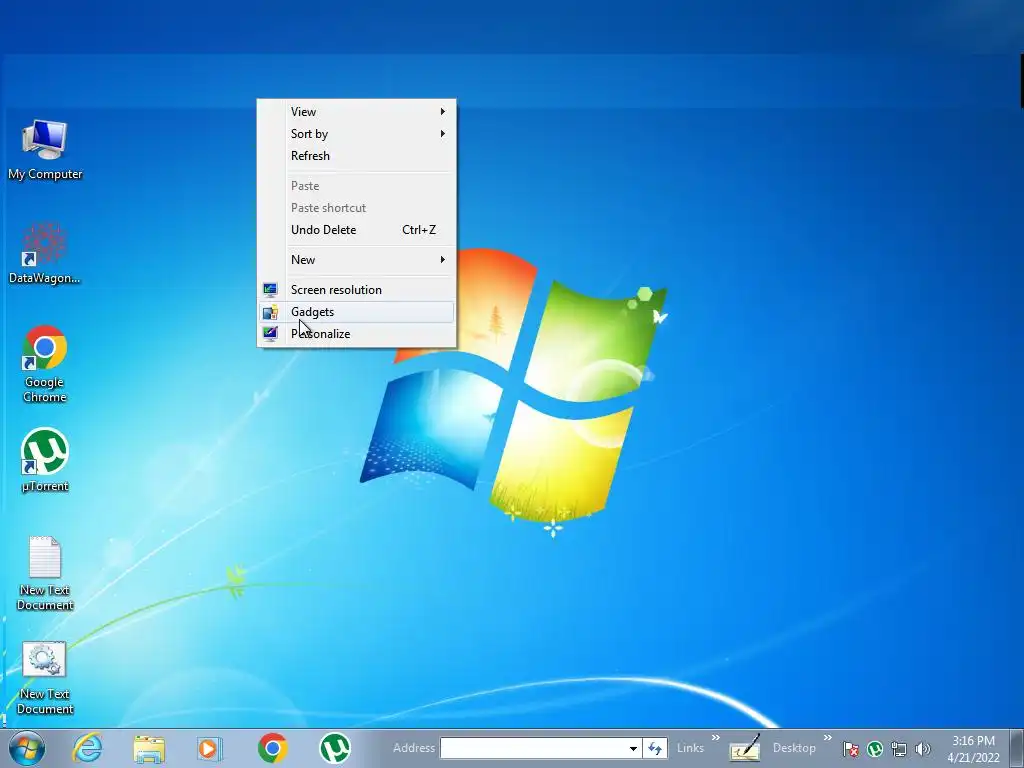The image size is (1024, 768).
Task: Click the Desktop toolbar label
Action: pos(794,748)
